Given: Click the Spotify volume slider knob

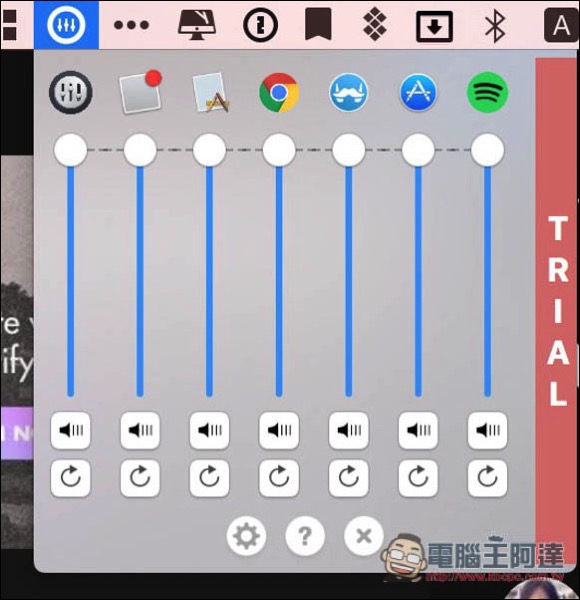Looking at the screenshot, I should pyautogui.click(x=487, y=150).
